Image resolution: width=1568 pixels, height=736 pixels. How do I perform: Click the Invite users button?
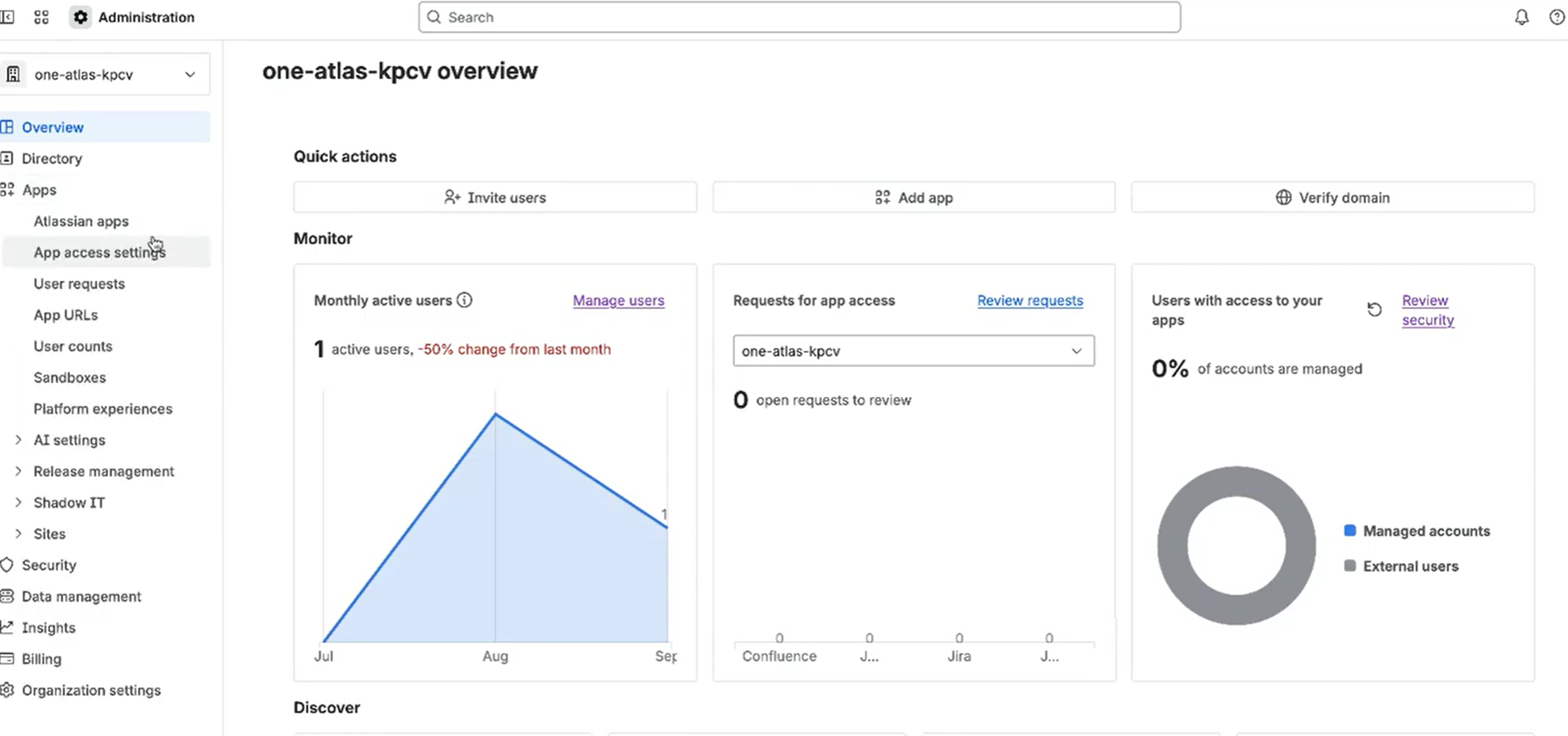tap(495, 197)
